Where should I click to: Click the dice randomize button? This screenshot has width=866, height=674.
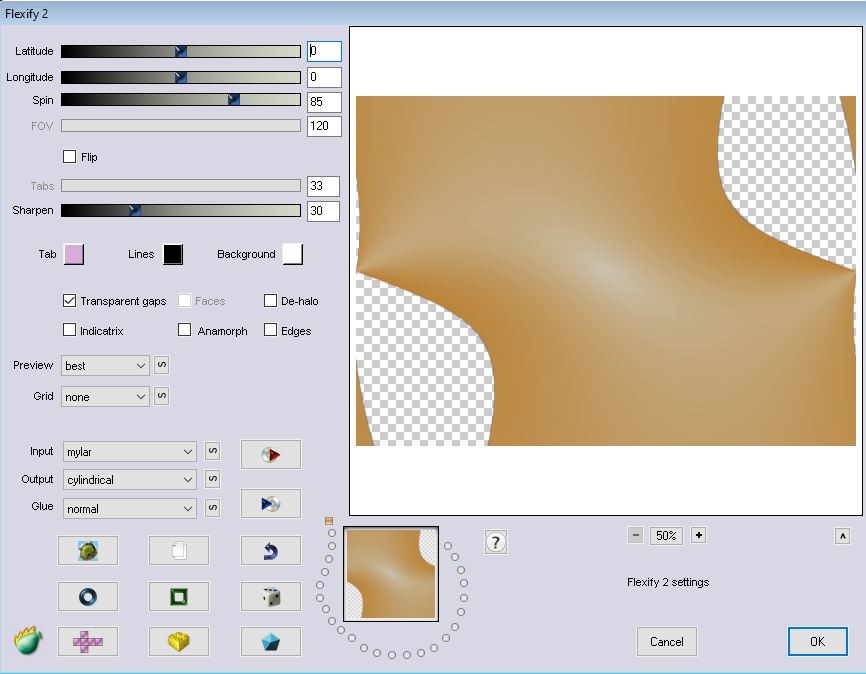[271, 597]
